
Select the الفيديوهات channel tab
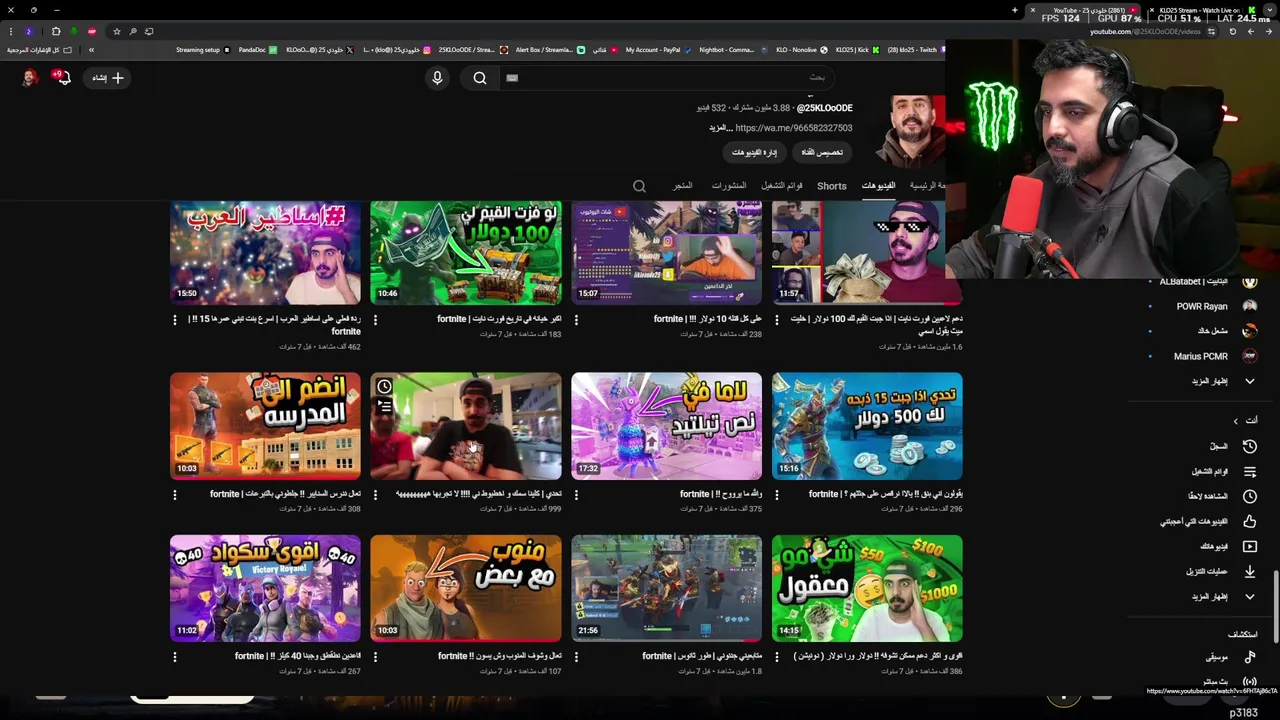[878, 186]
